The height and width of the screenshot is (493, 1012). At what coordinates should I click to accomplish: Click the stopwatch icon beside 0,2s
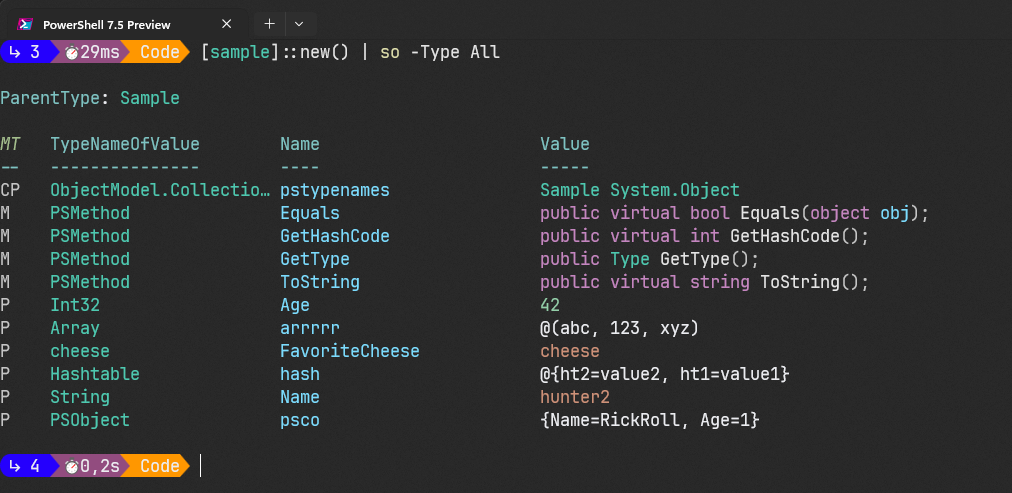pyautogui.click(x=72, y=466)
